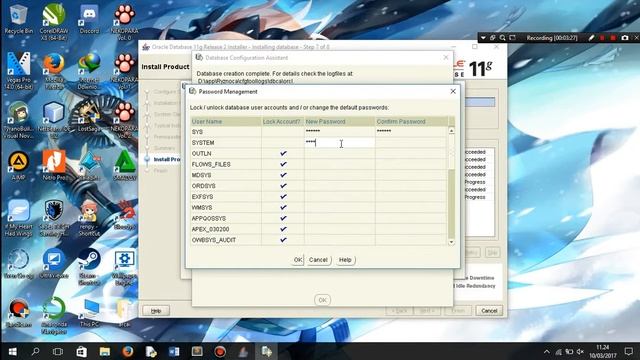
Task: Click the recorder pencil annotate icon
Action: click(x=591, y=38)
